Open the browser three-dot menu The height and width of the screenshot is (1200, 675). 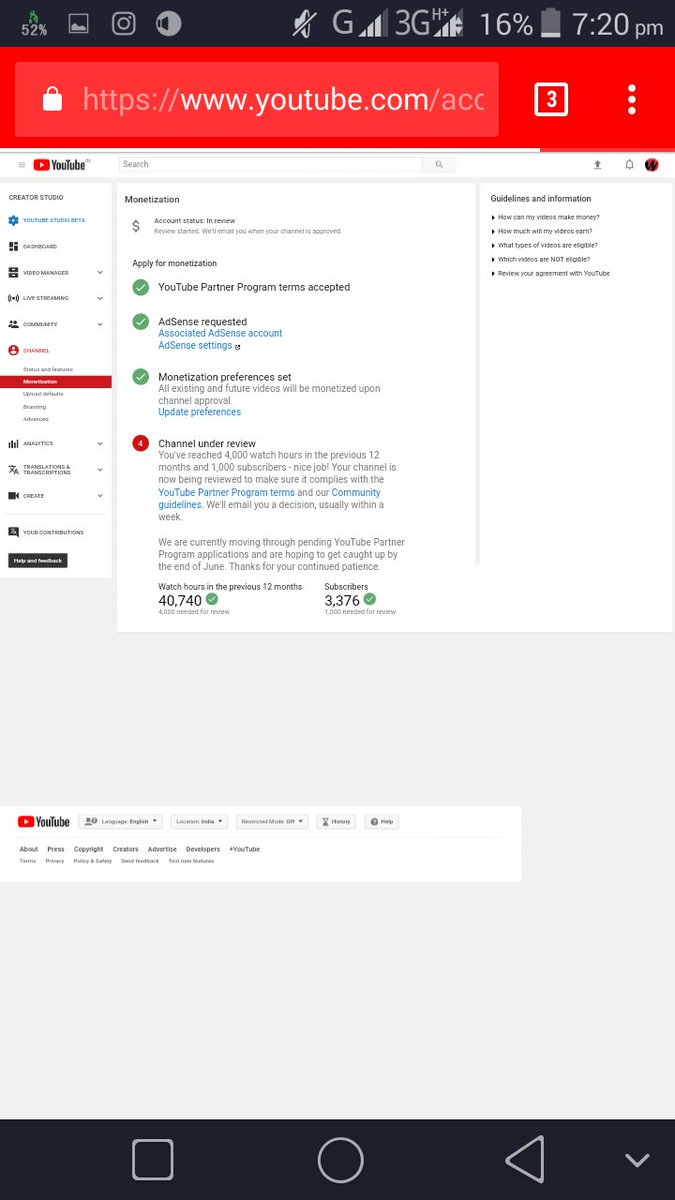(631, 99)
